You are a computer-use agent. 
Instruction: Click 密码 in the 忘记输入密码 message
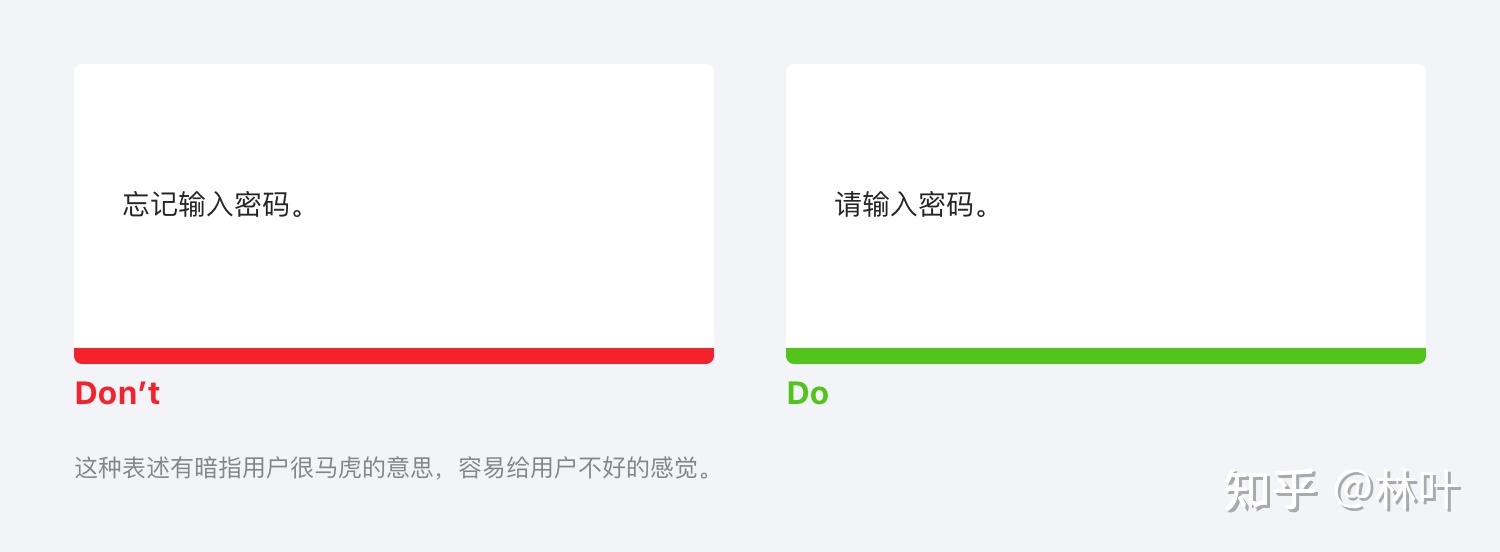pyautogui.click(x=262, y=205)
